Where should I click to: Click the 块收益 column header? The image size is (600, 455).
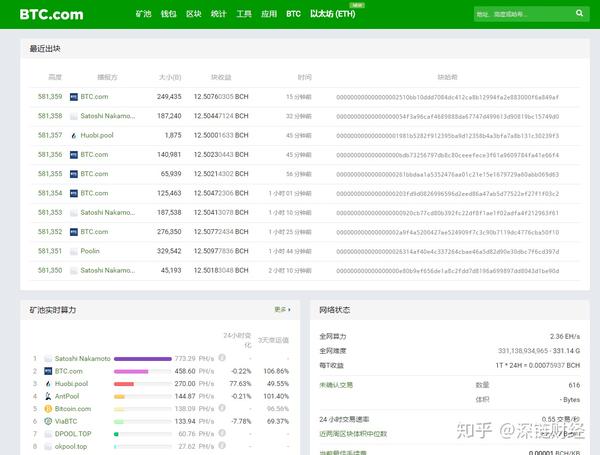[x=221, y=77]
